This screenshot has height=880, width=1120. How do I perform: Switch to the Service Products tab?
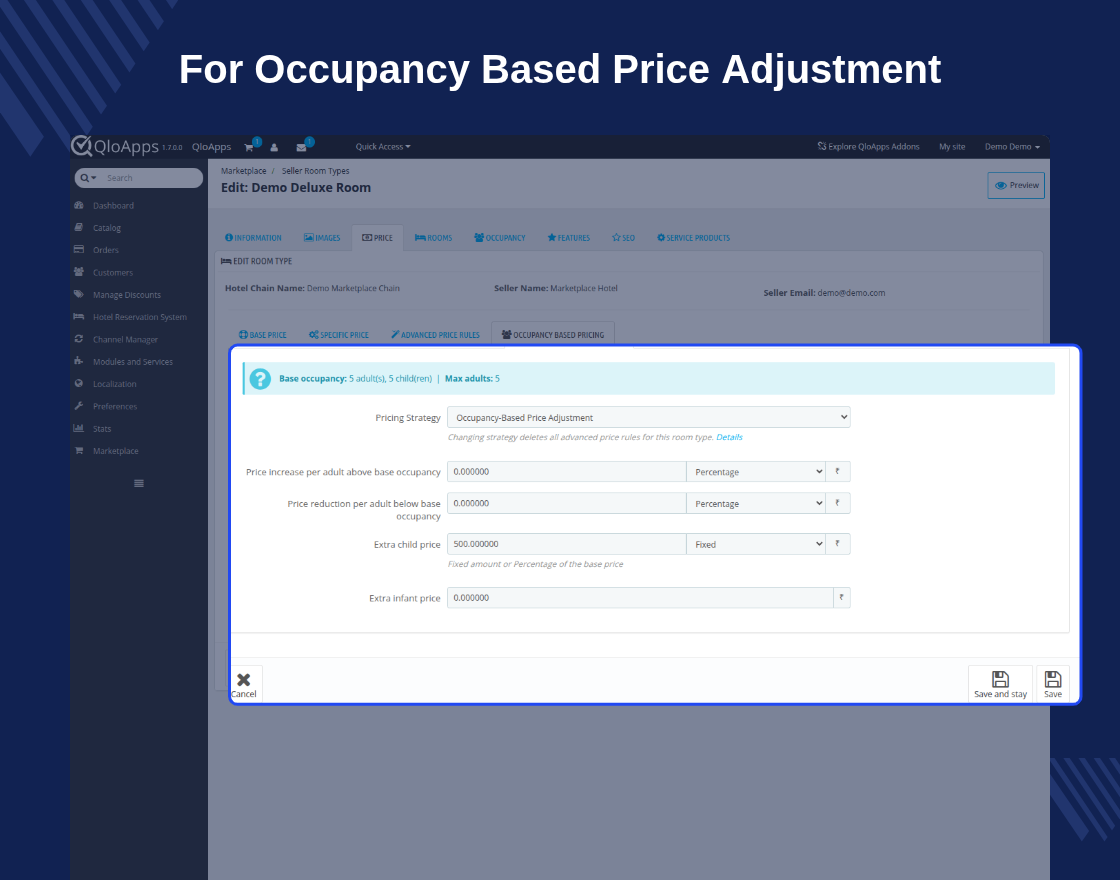tap(694, 238)
